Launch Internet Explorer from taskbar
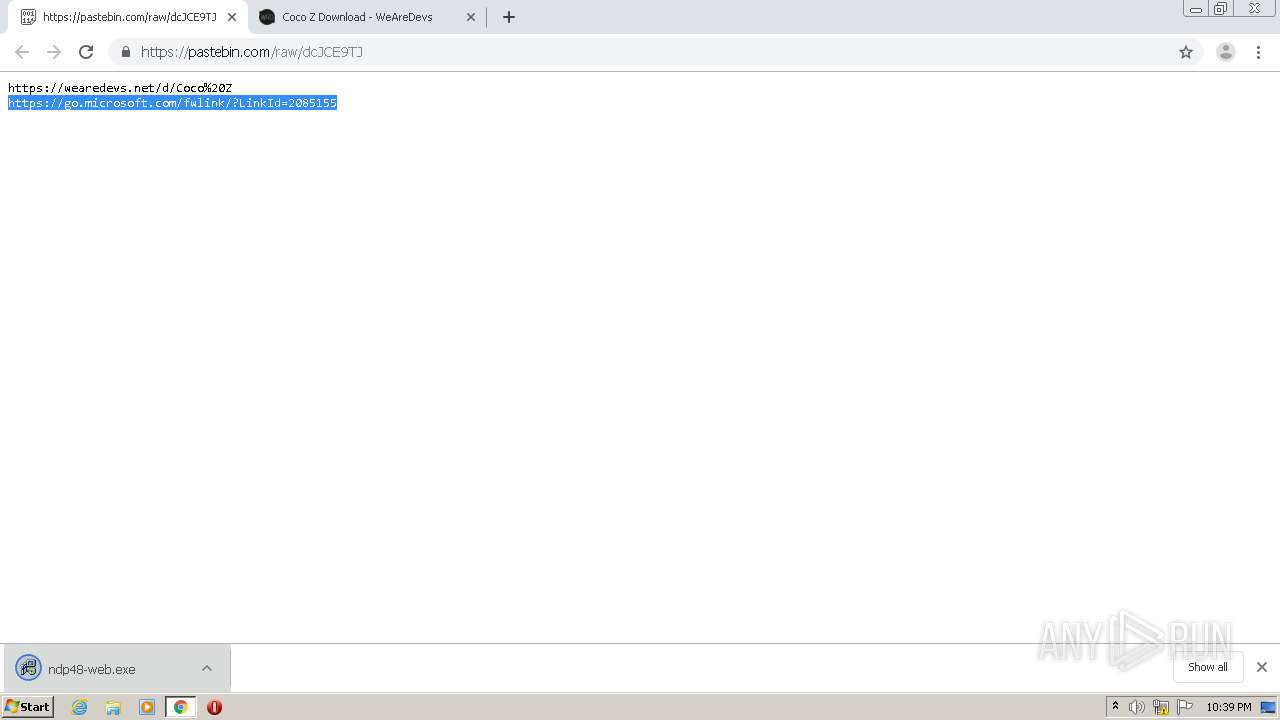The image size is (1280, 720). pyautogui.click(x=80, y=707)
